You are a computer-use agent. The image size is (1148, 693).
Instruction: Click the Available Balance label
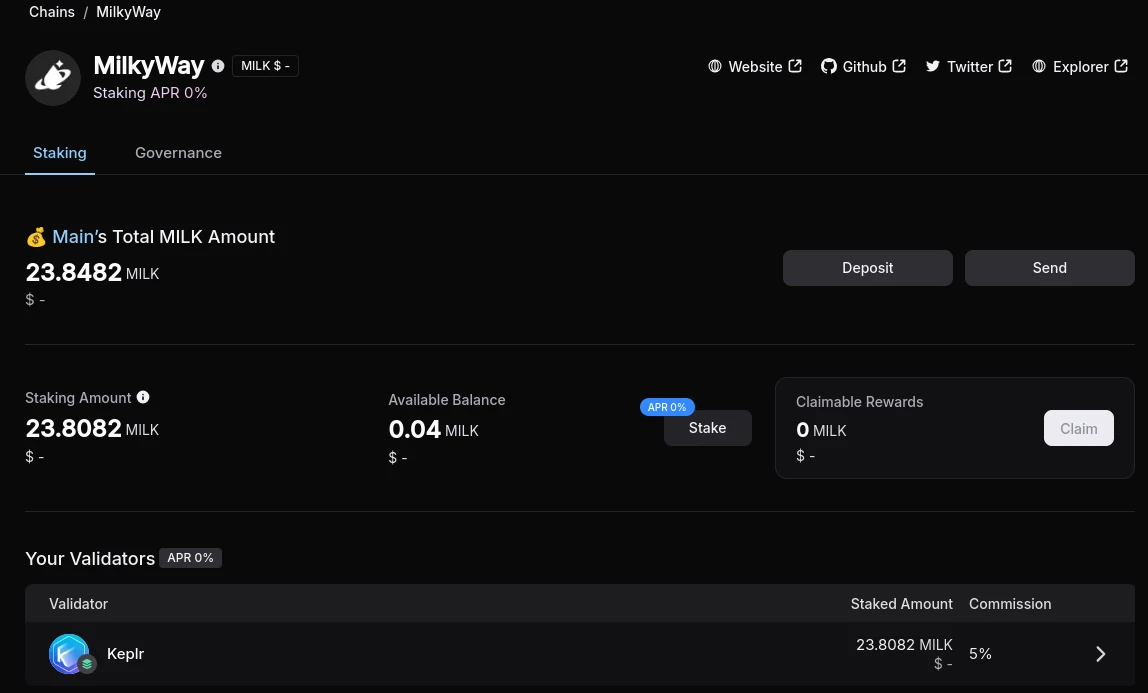coord(447,400)
